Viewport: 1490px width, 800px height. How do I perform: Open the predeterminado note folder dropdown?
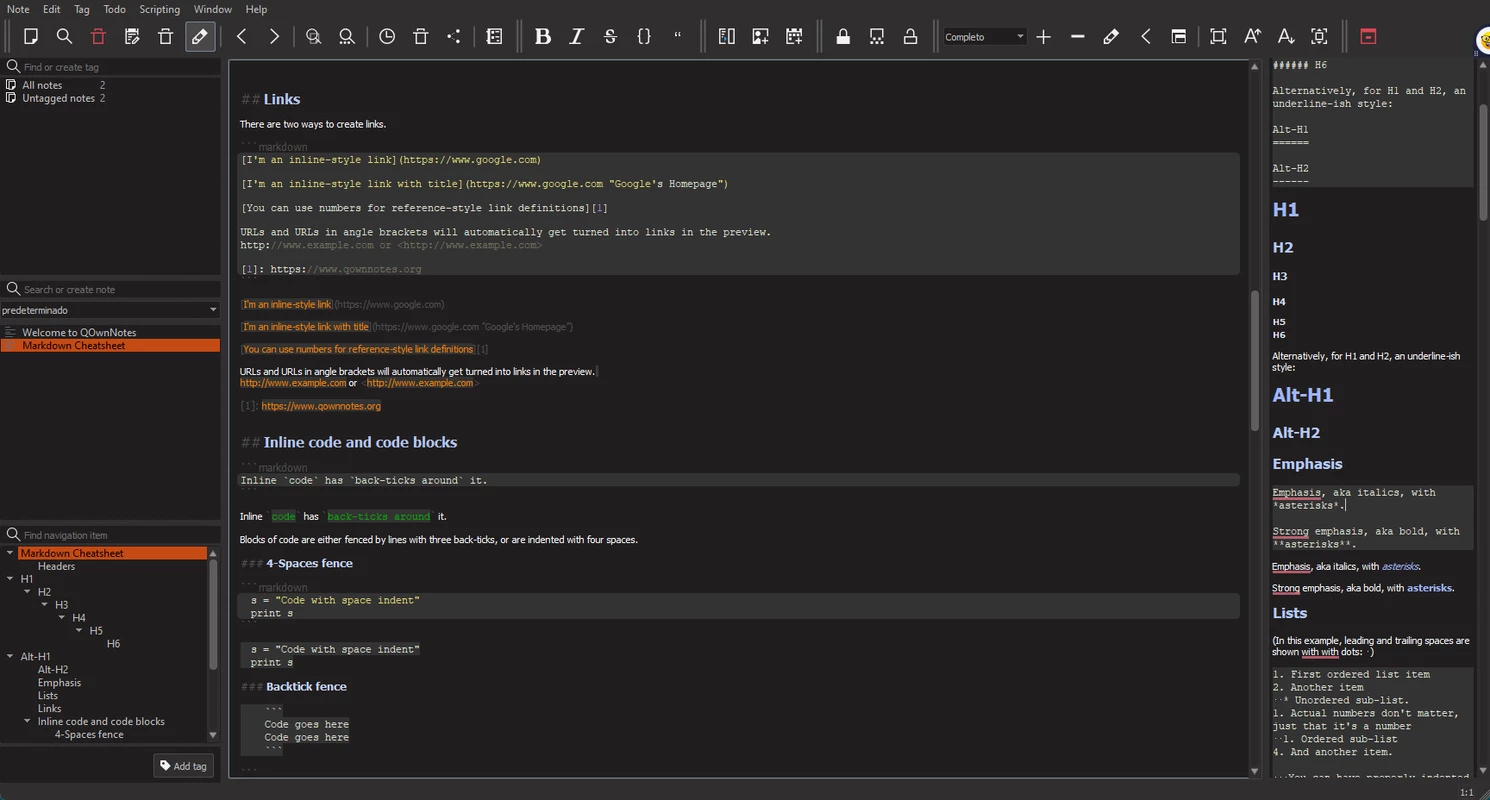pyautogui.click(x=110, y=310)
